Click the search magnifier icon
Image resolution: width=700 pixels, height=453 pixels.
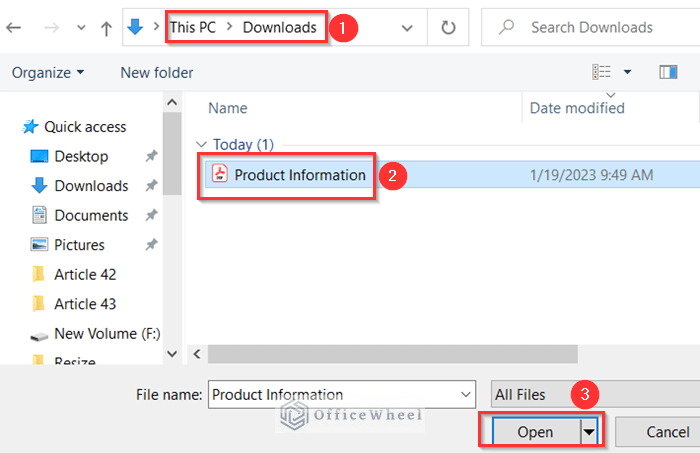506,27
